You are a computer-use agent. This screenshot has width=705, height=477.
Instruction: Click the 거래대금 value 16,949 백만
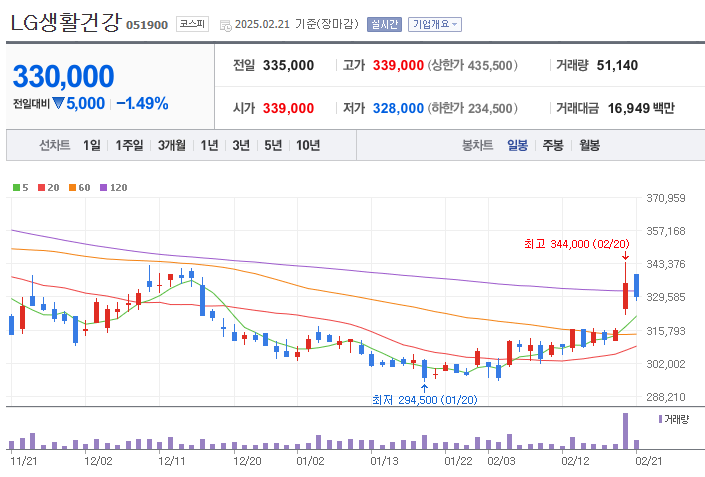pos(641,108)
